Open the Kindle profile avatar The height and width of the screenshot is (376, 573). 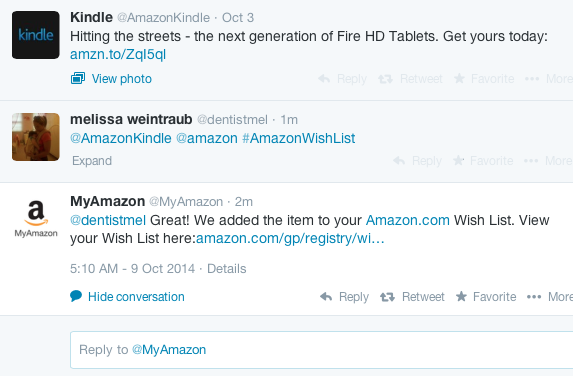point(35,35)
